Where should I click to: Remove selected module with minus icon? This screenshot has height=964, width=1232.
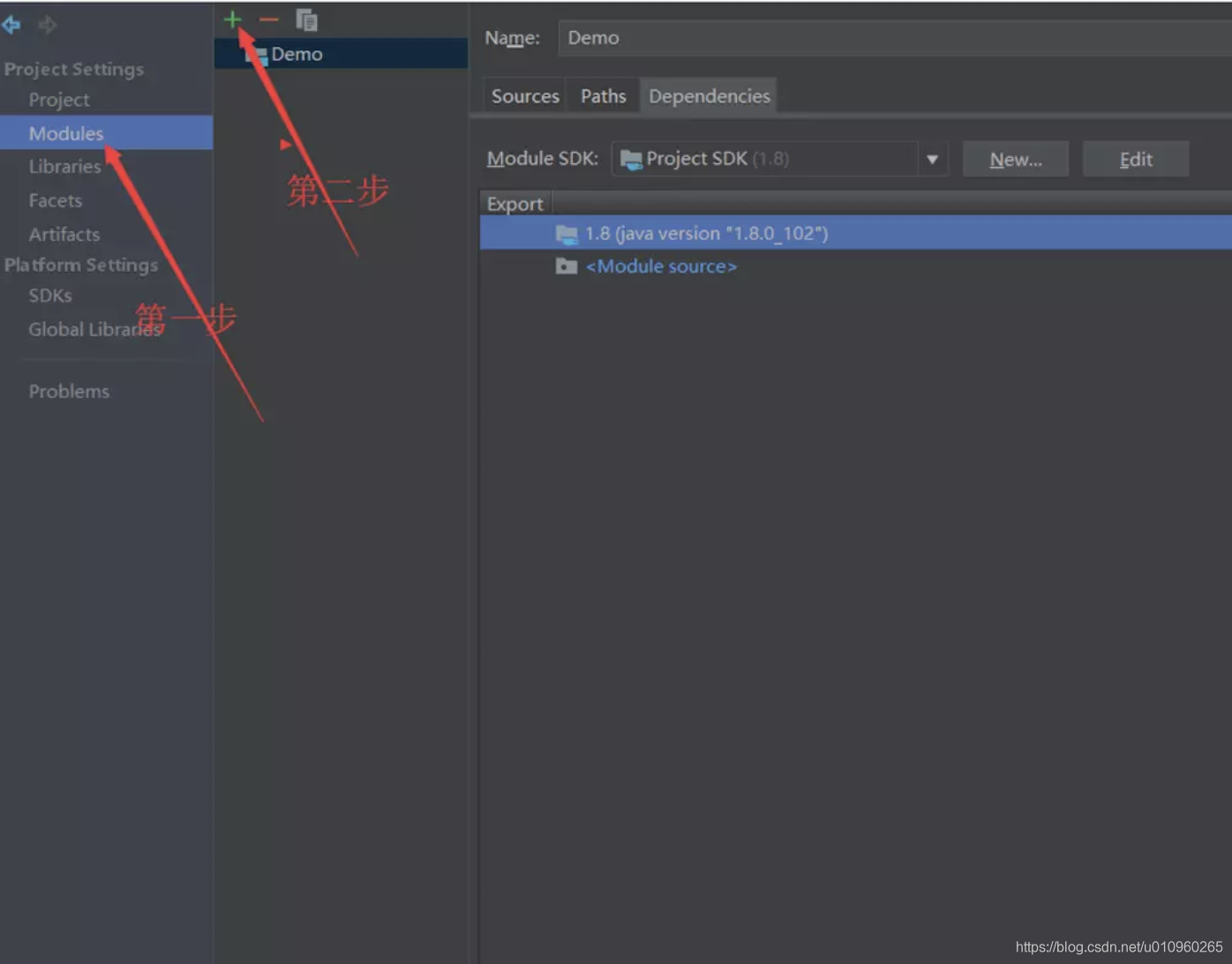[269, 19]
